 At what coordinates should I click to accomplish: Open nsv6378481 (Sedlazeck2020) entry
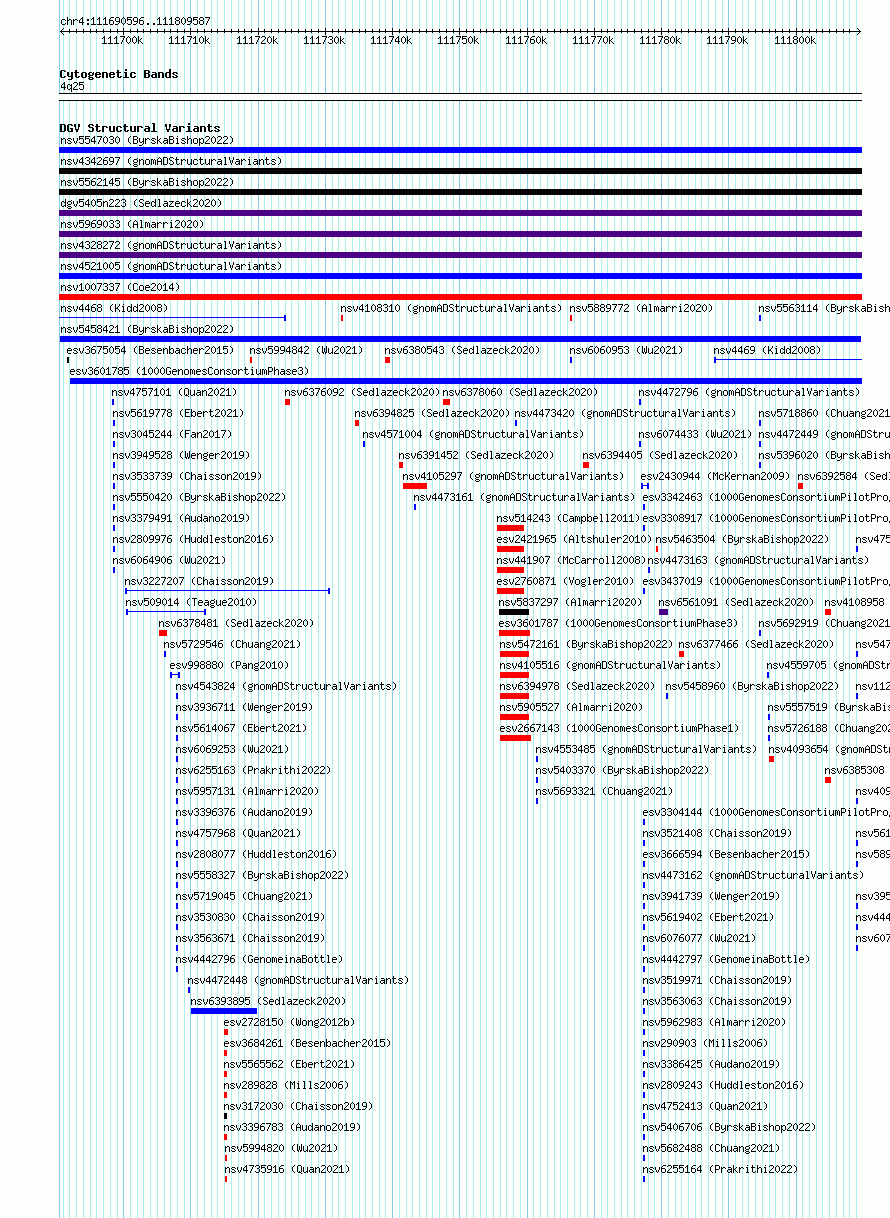tap(236, 623)
